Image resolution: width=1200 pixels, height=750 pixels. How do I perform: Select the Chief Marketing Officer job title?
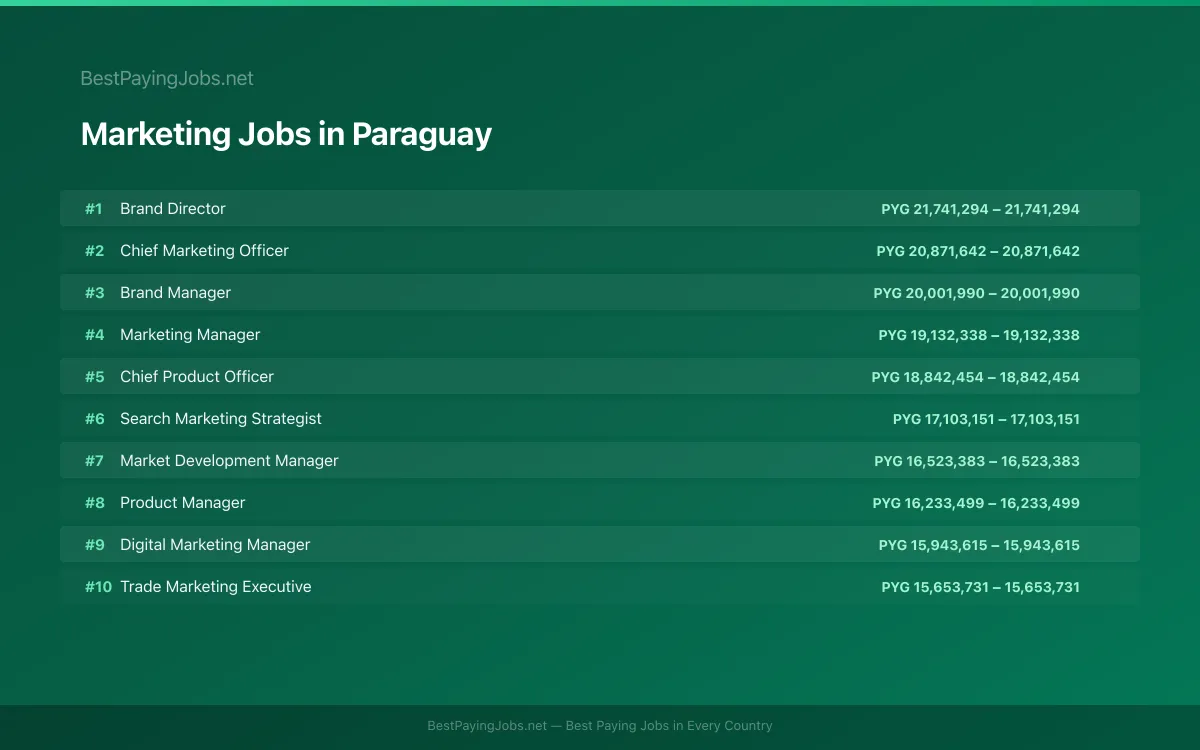[x=204, y=251]
